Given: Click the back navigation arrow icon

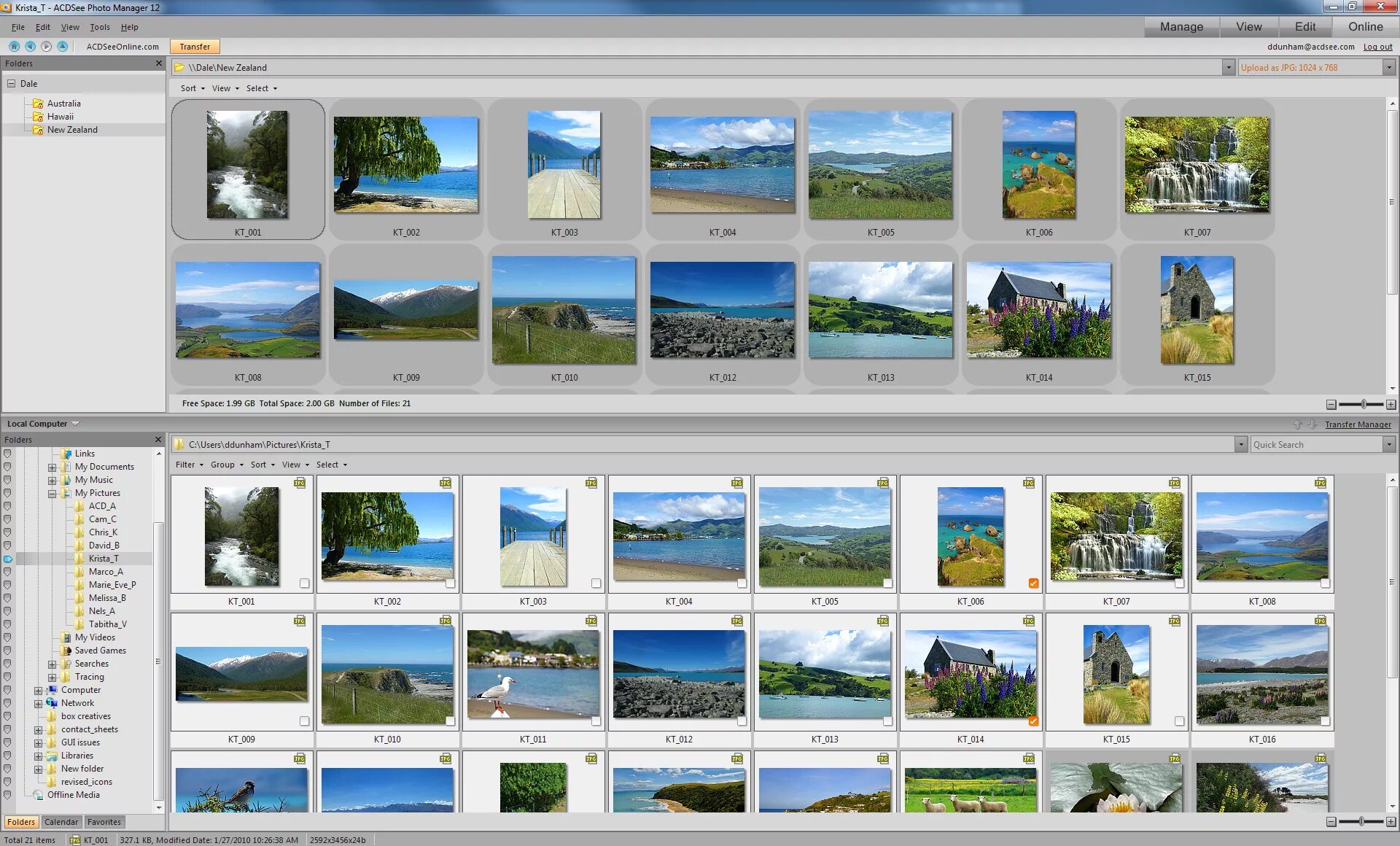Looking at the screenshot, I should coord(30,46).
